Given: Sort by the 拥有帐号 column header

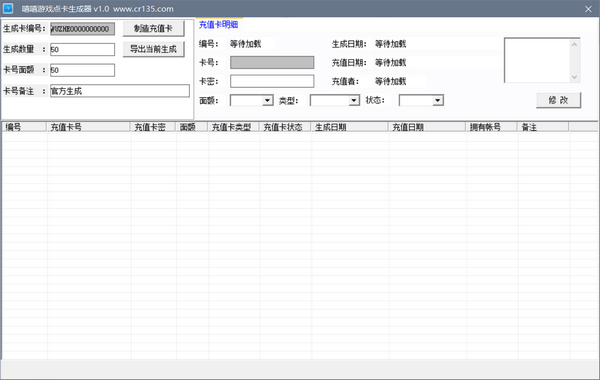Looking at the screenshot, I should tap(492, 127).
